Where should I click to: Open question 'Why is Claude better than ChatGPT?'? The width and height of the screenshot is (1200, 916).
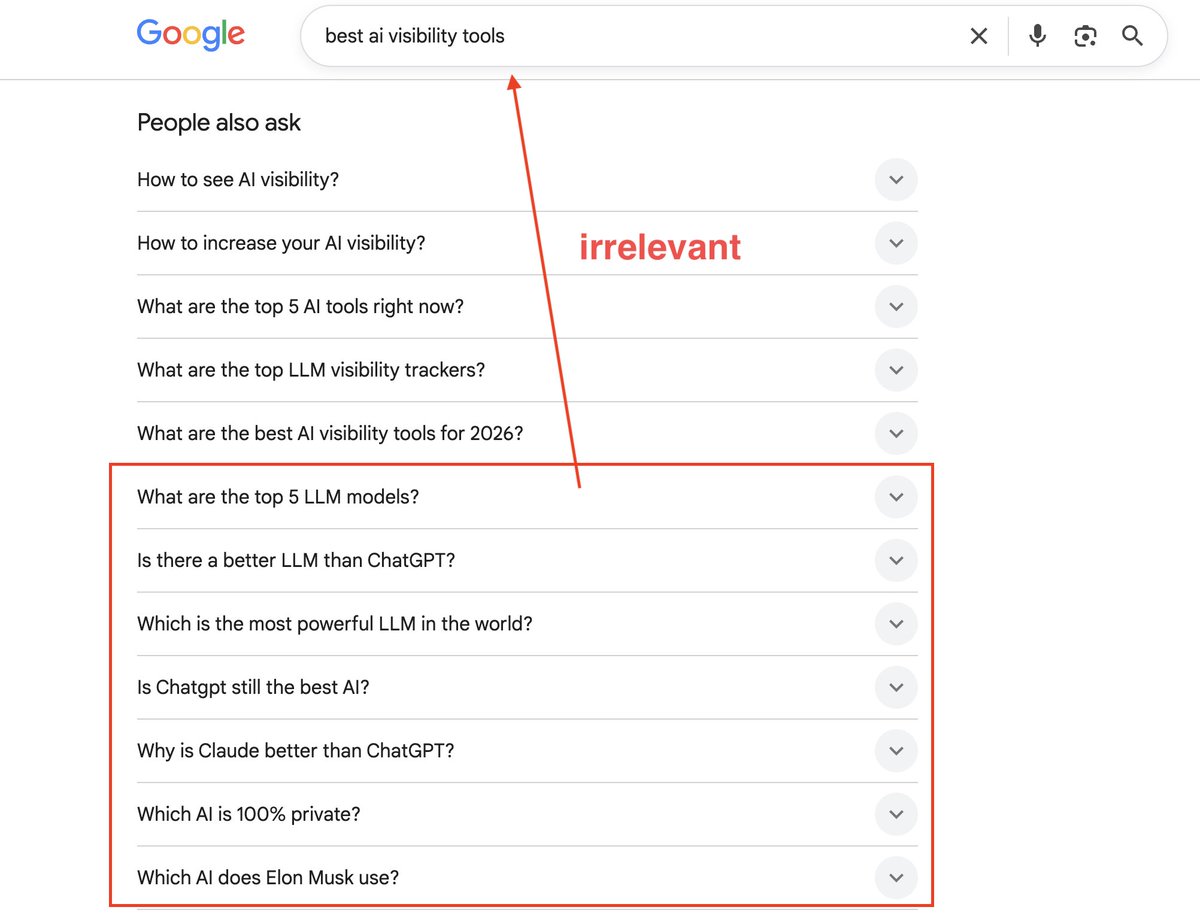[x=296, y=751]
